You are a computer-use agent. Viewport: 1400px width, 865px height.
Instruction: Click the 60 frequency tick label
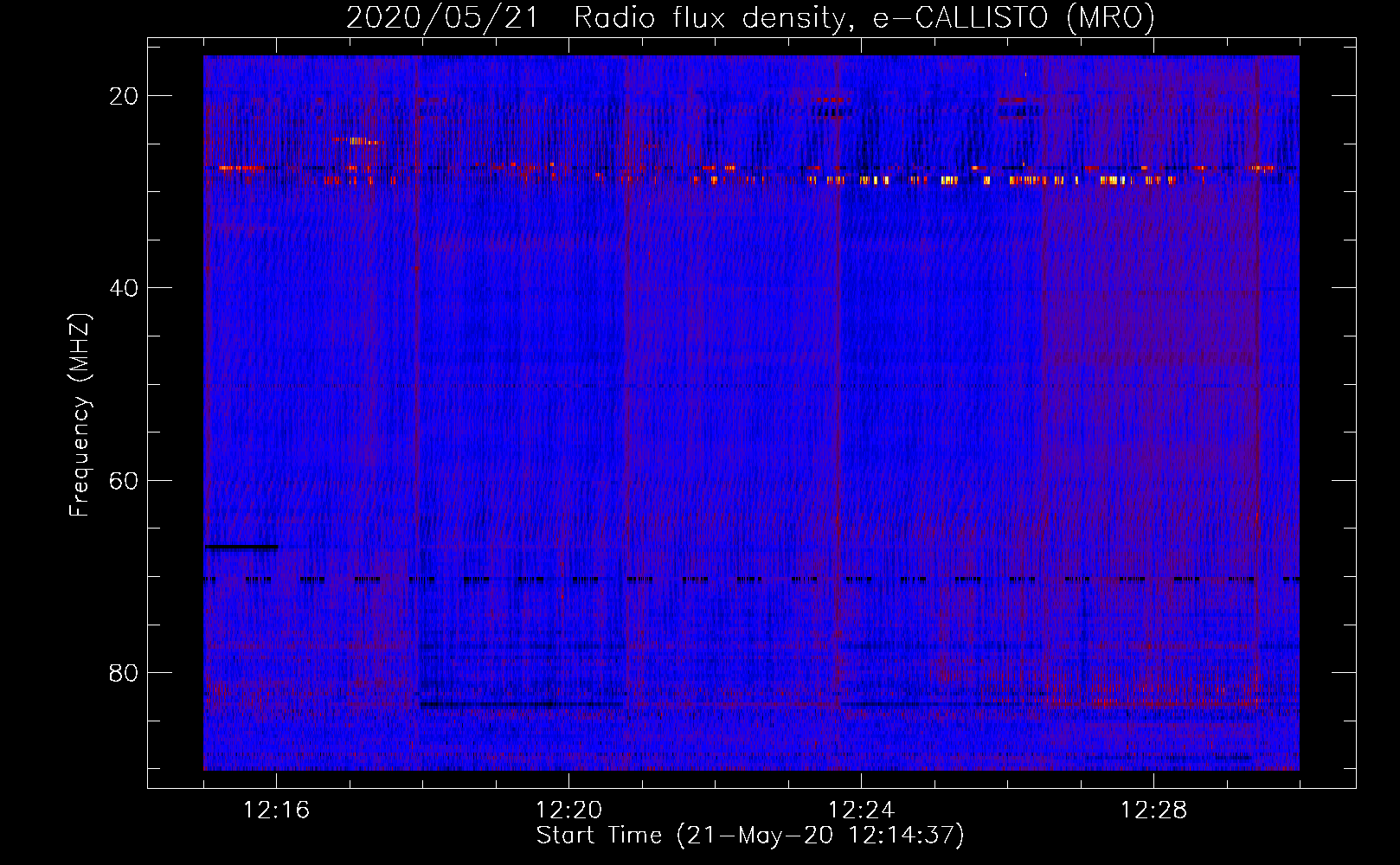tap(124, 480)
